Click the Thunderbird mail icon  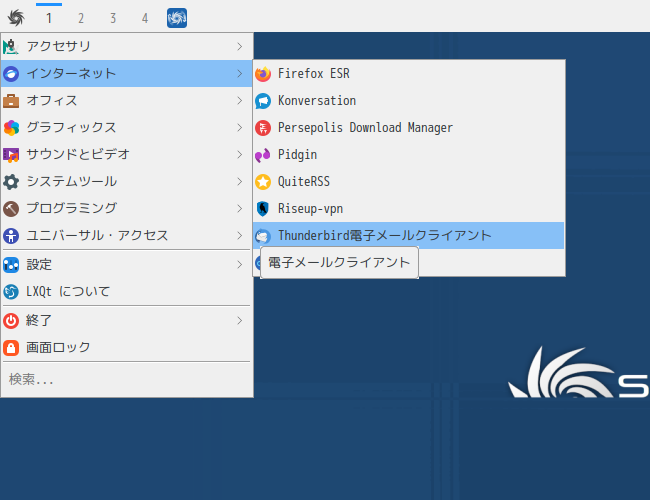[263, 235]
